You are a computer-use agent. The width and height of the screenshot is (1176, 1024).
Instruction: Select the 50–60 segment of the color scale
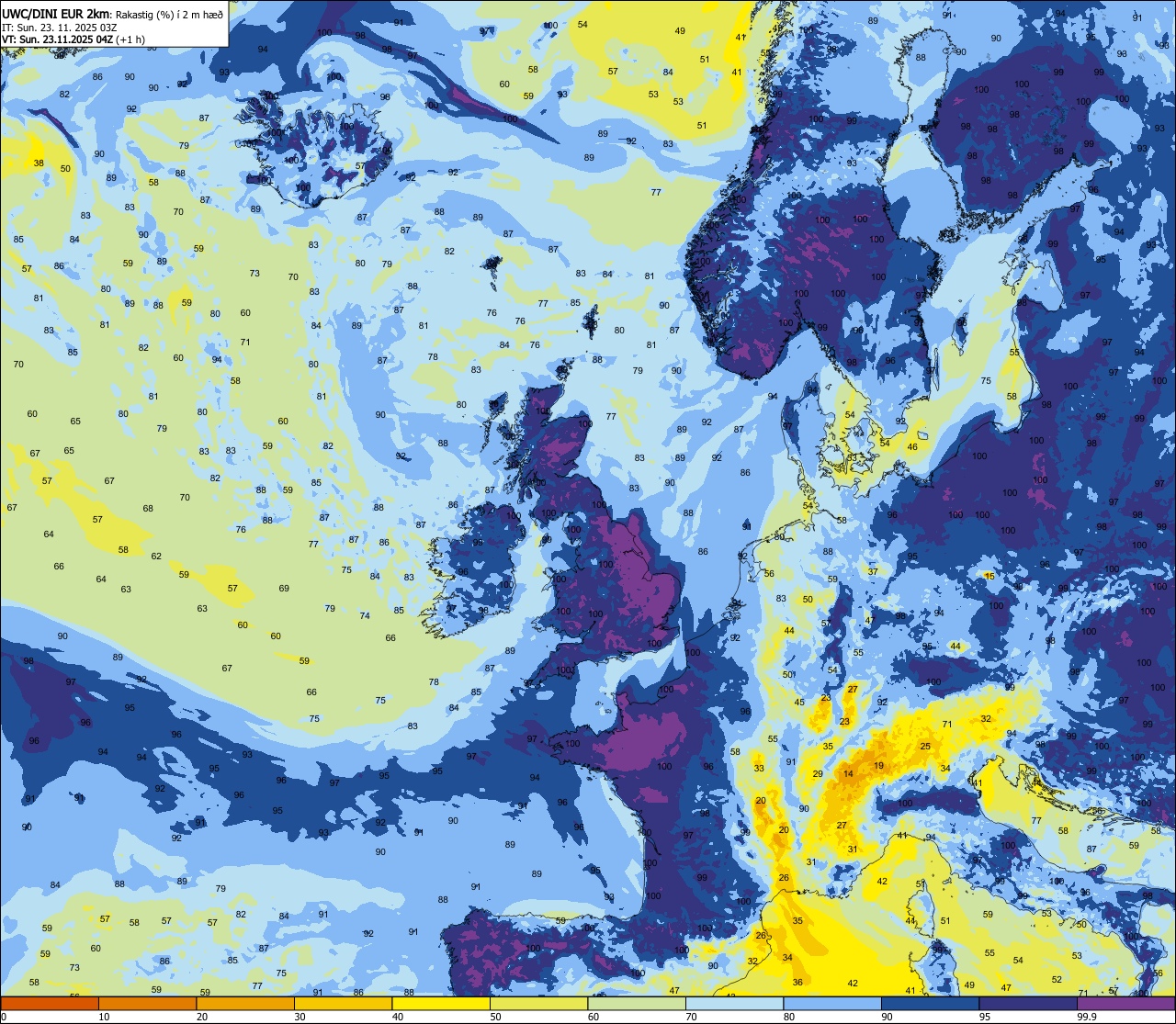(538, 1004)
